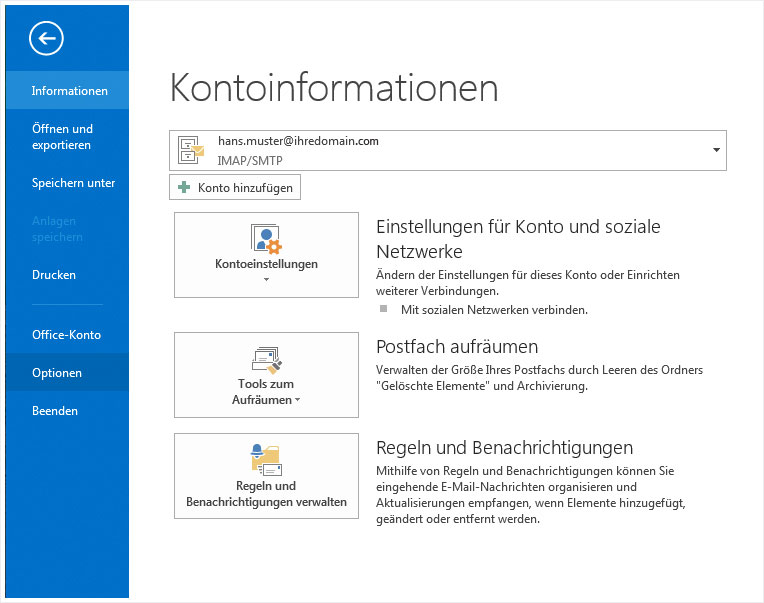The image size is (764, 603).
Task: Click the Postfach aufräumen heading
Action: tap(457, 347)
